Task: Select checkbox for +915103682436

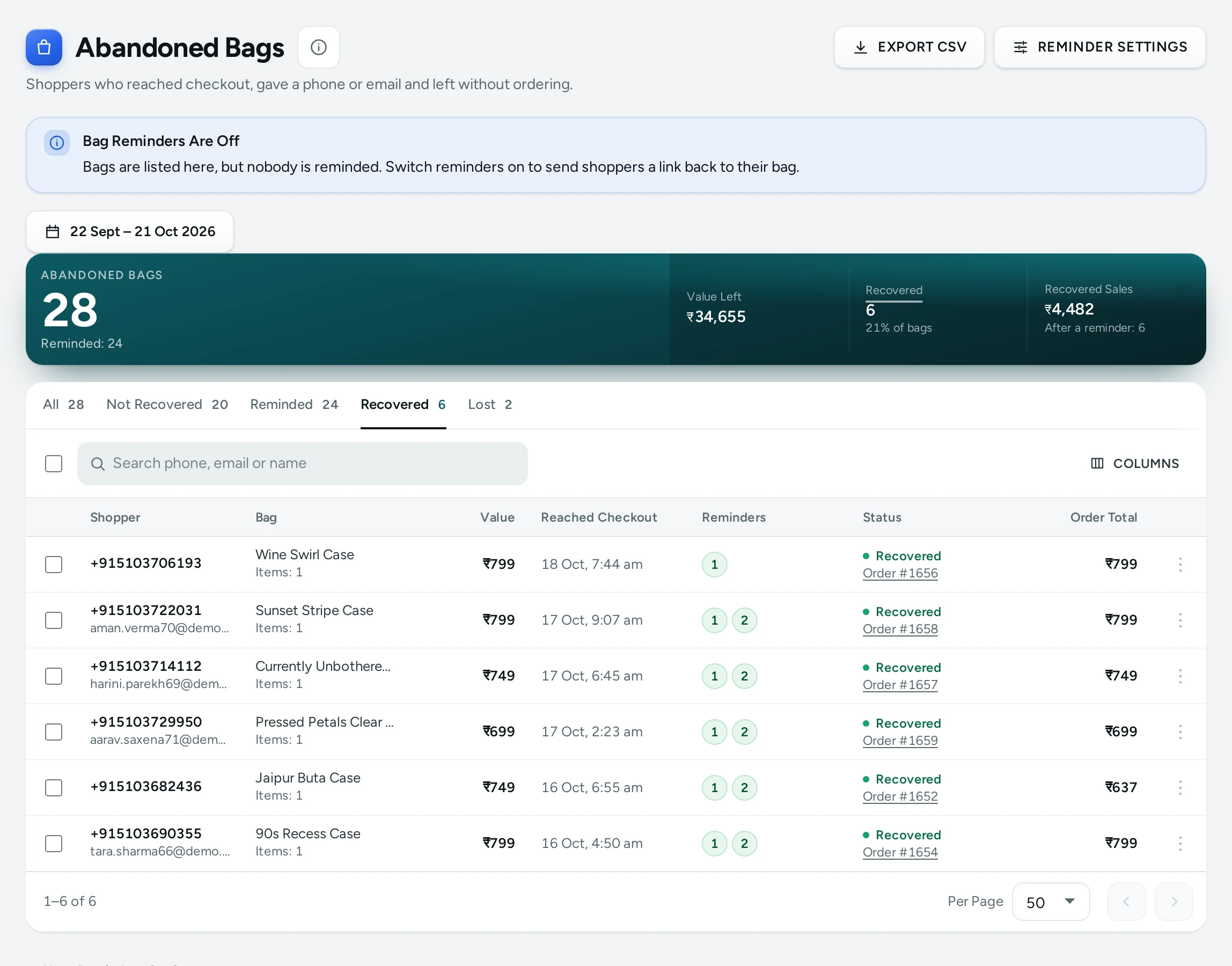Action: pos(54,787)
